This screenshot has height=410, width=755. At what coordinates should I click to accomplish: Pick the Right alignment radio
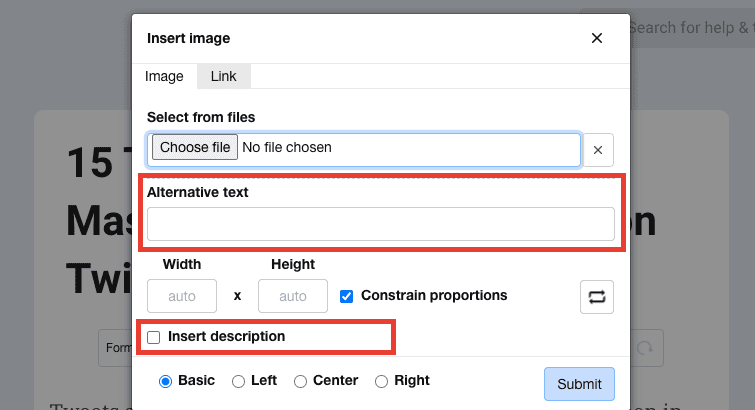click(381, 381)
